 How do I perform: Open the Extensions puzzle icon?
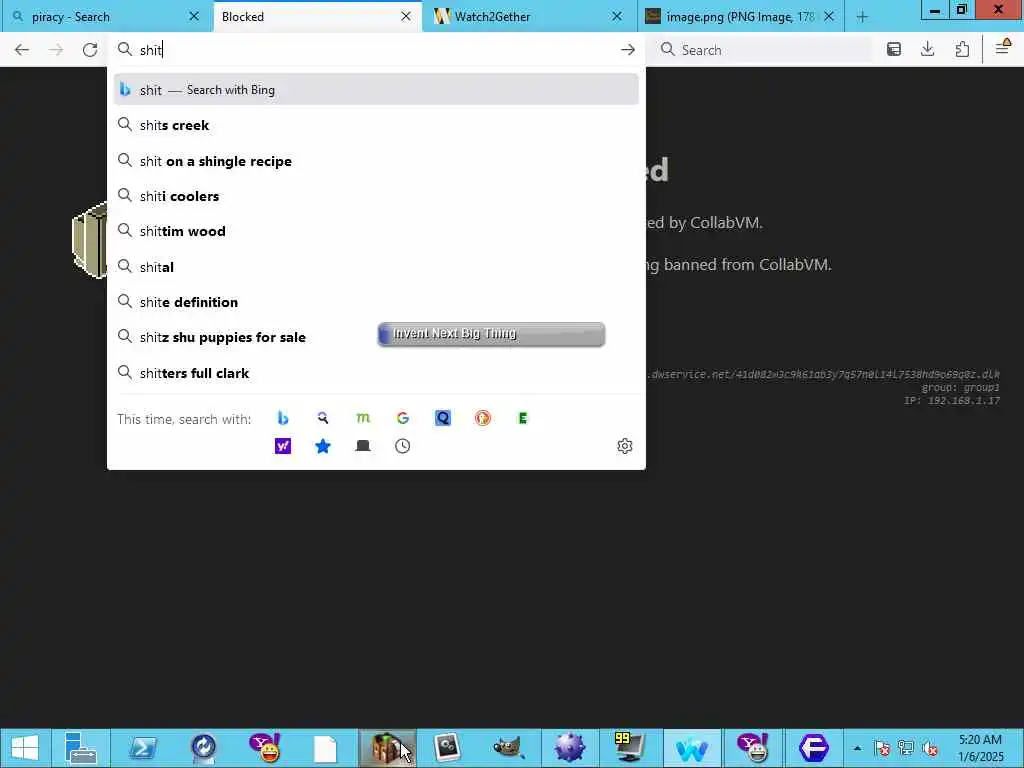962,50
